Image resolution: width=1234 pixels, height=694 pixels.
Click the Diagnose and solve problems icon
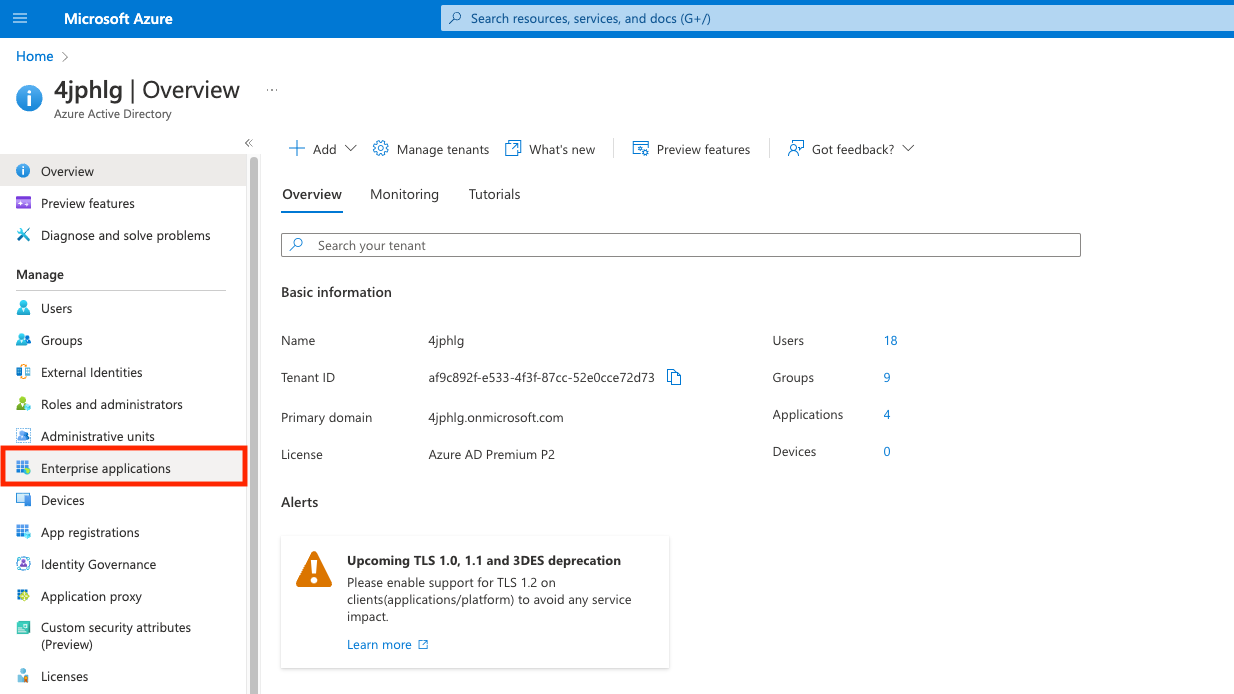(23, 235)
